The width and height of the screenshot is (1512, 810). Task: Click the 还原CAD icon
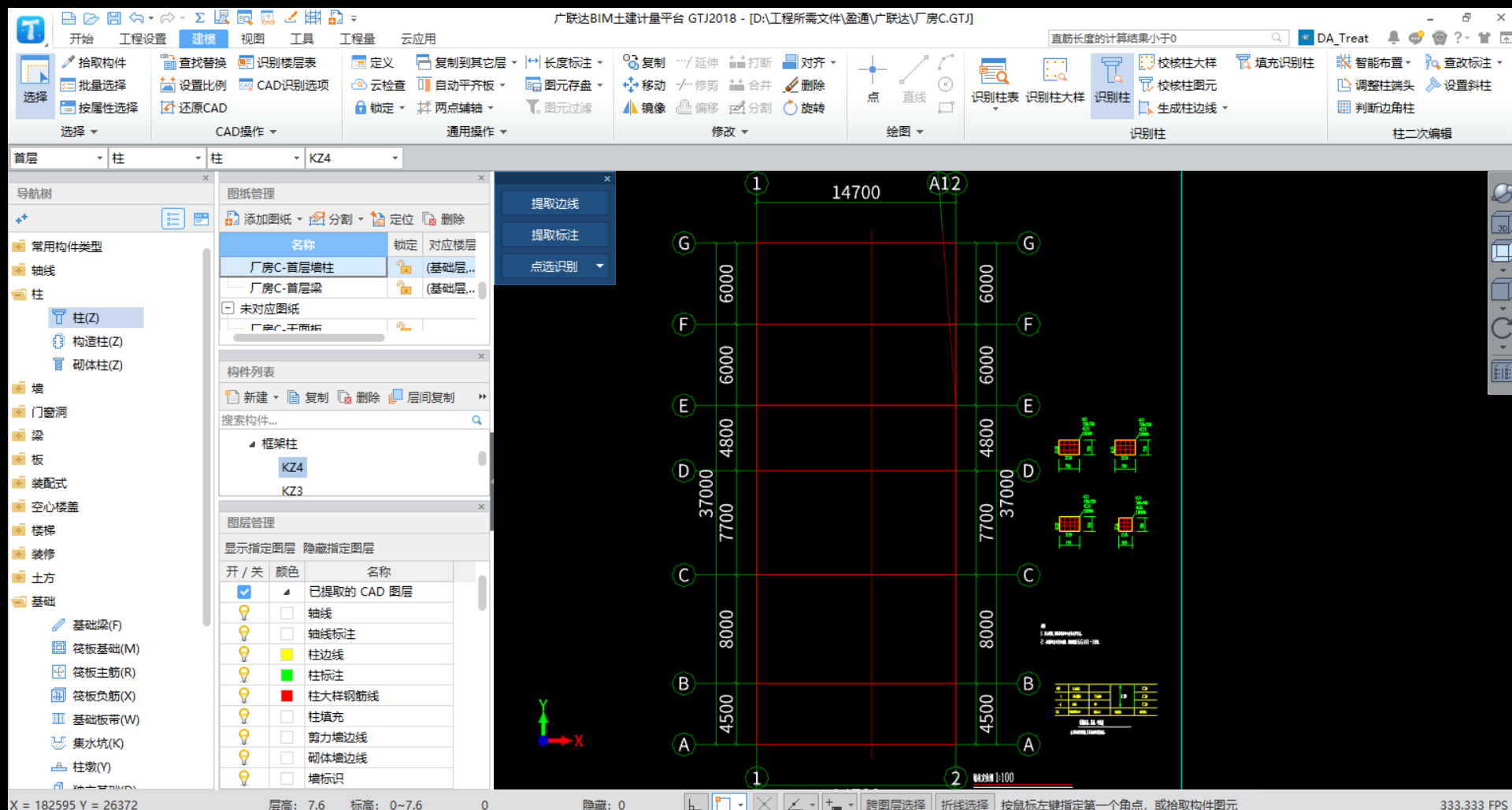pos(194,108)
